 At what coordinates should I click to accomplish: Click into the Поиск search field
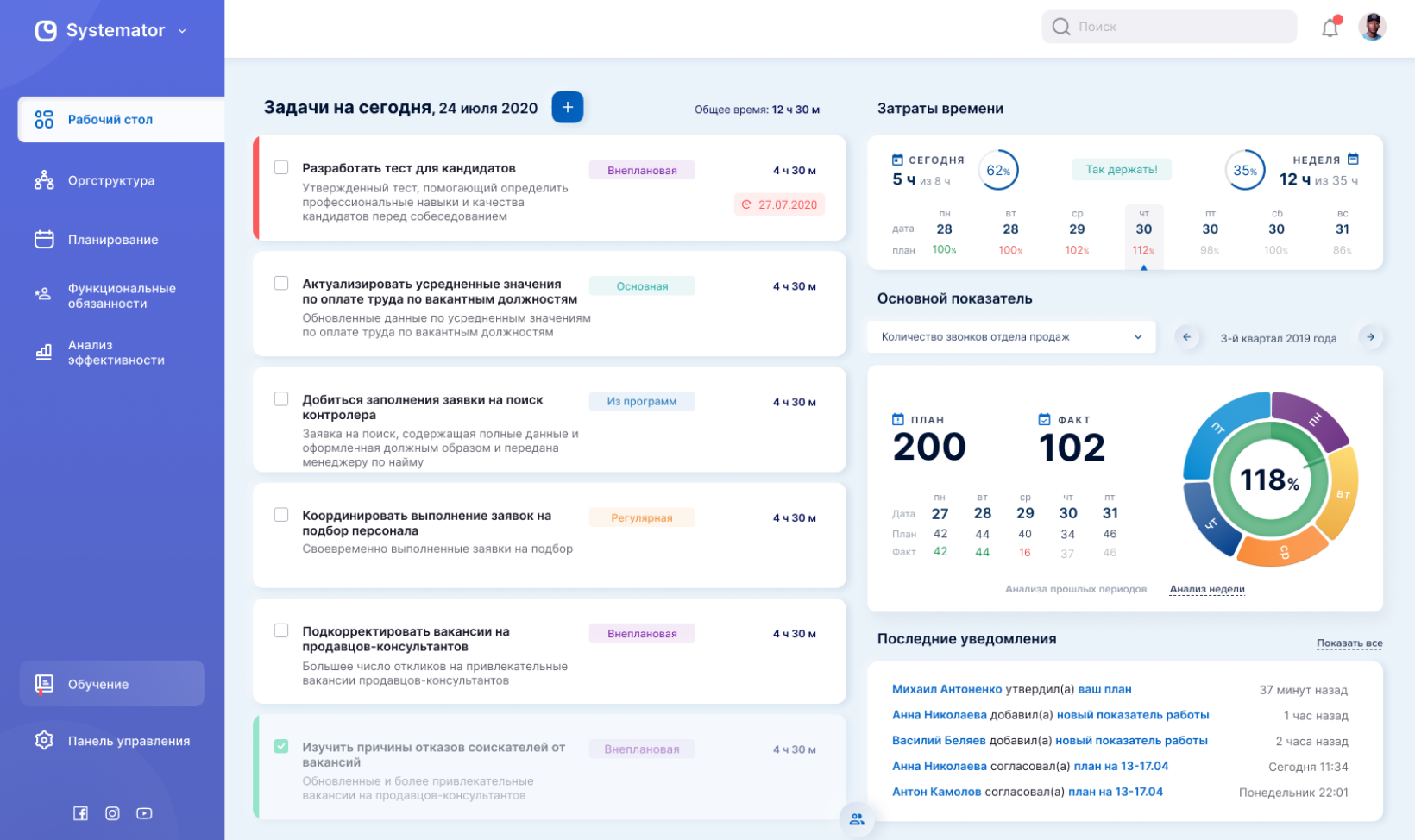pos(1169,27)
